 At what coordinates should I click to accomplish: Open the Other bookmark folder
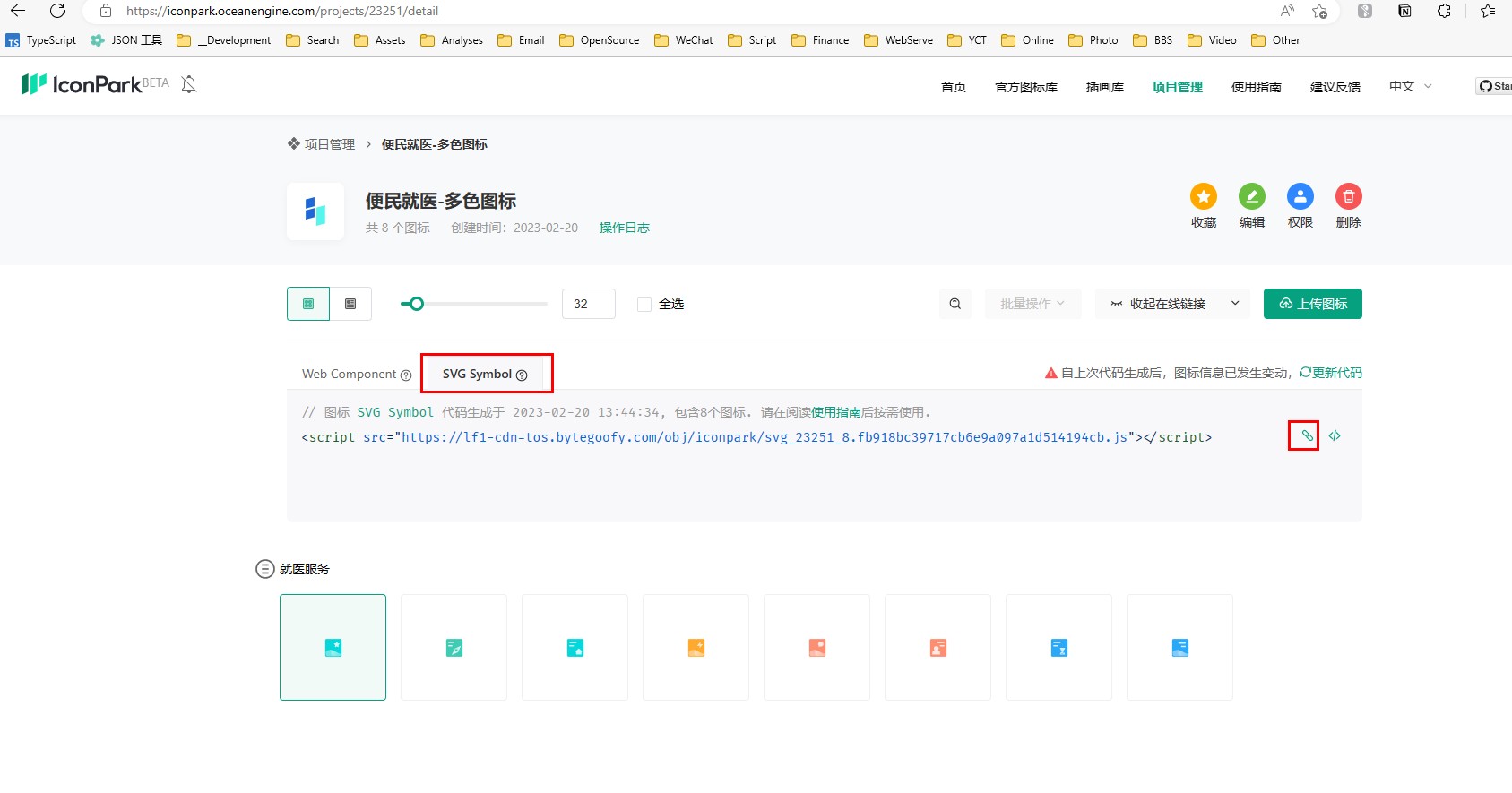pyautogui.click(x=1275, y=40)
